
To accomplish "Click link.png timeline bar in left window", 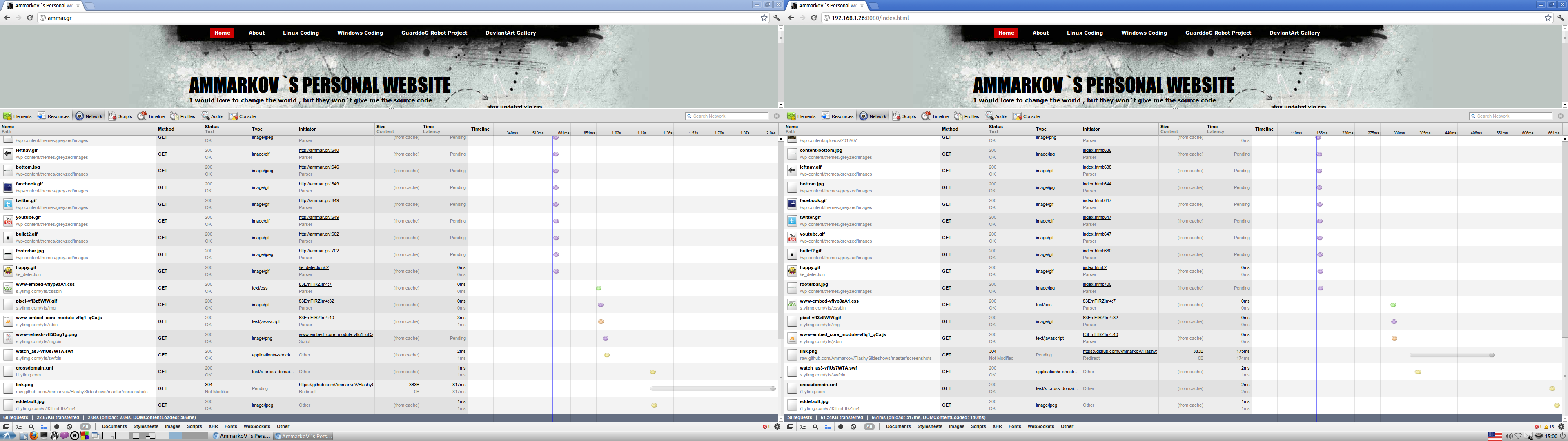I will point(712,388).
